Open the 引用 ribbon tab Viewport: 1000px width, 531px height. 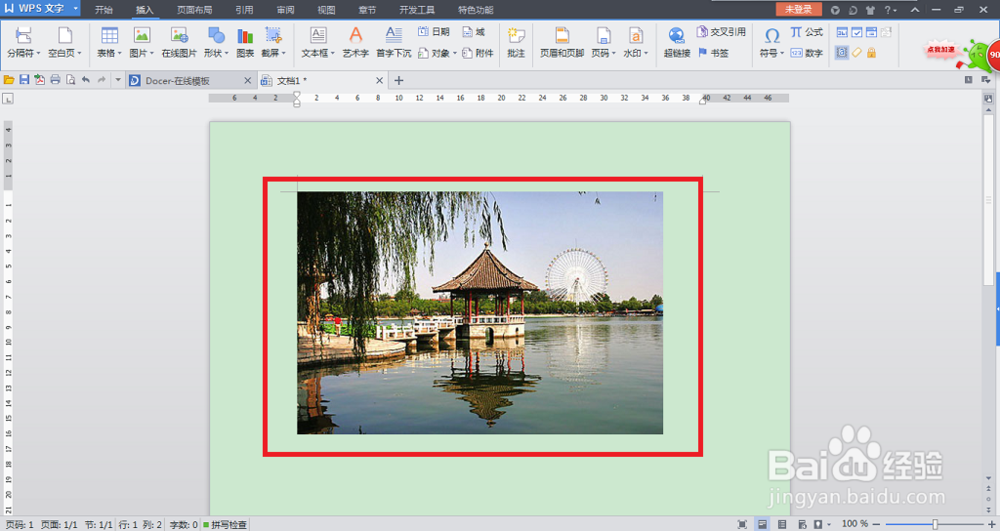244,10
